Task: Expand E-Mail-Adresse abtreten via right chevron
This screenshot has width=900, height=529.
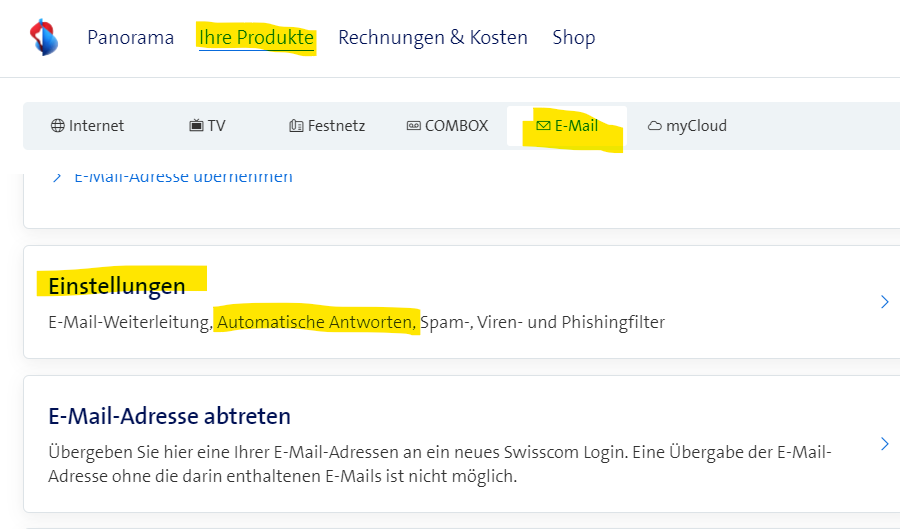Action: (884, 444)
